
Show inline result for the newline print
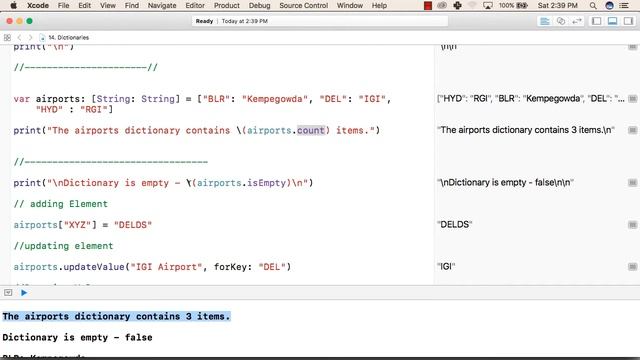coord(632,47)
